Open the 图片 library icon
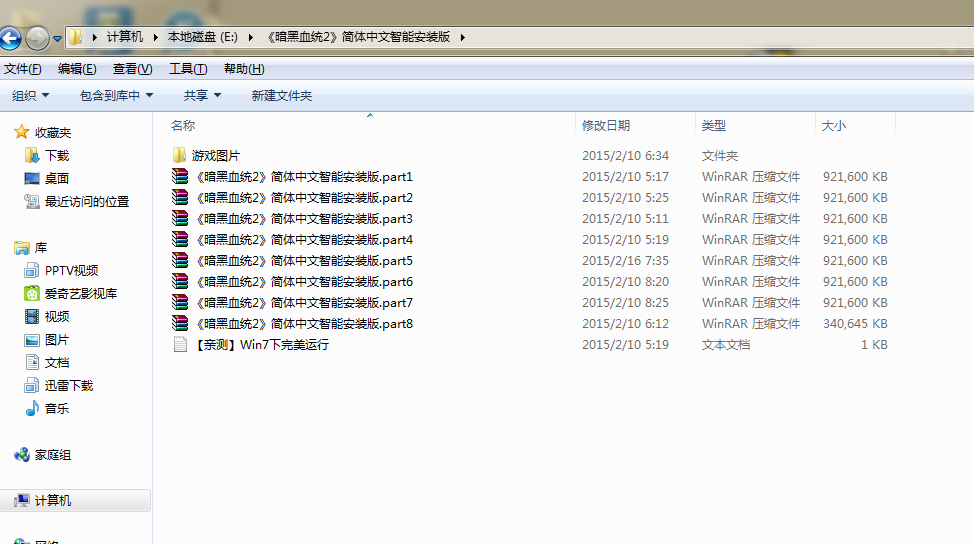 32,340
